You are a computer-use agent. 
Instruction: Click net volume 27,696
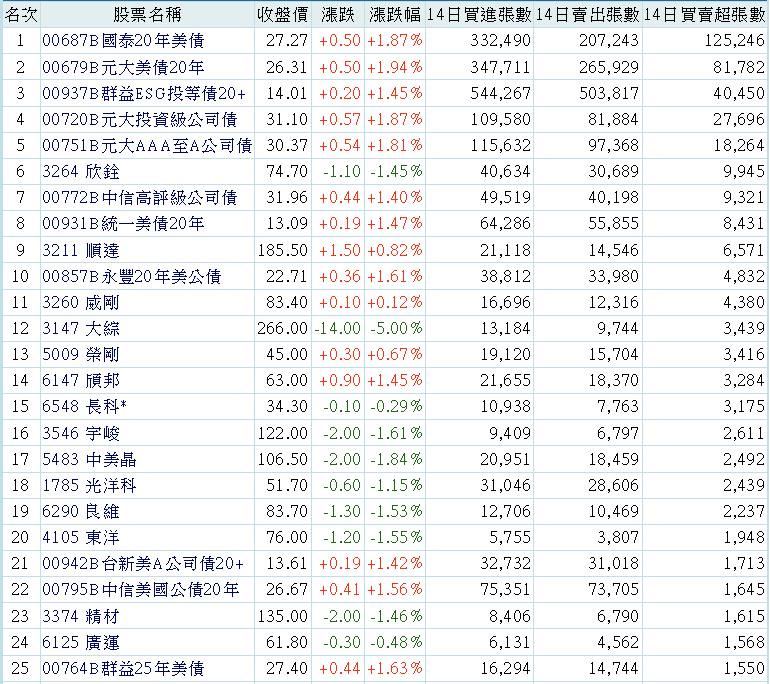coord(739,119)
